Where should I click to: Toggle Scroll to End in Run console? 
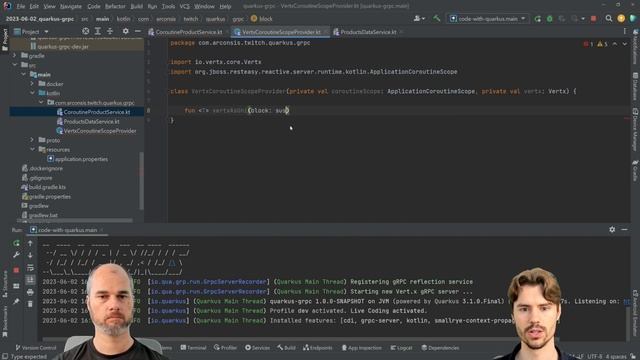pyautogui.click(x=30, y=280)
